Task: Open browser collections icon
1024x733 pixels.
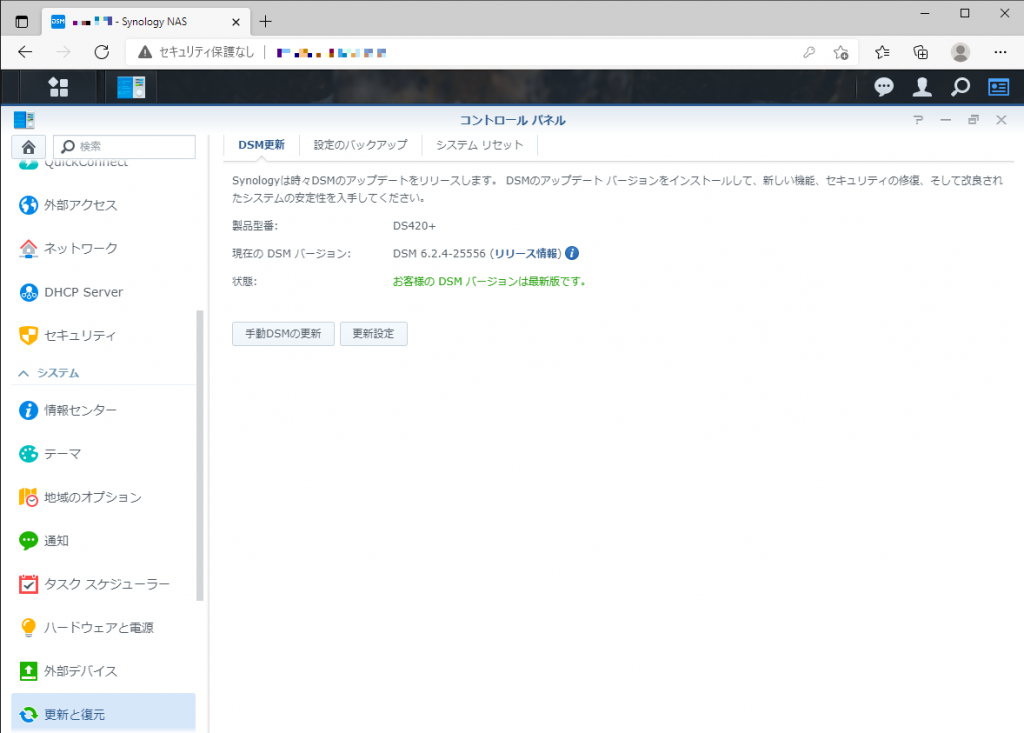Action: point(920,52)
